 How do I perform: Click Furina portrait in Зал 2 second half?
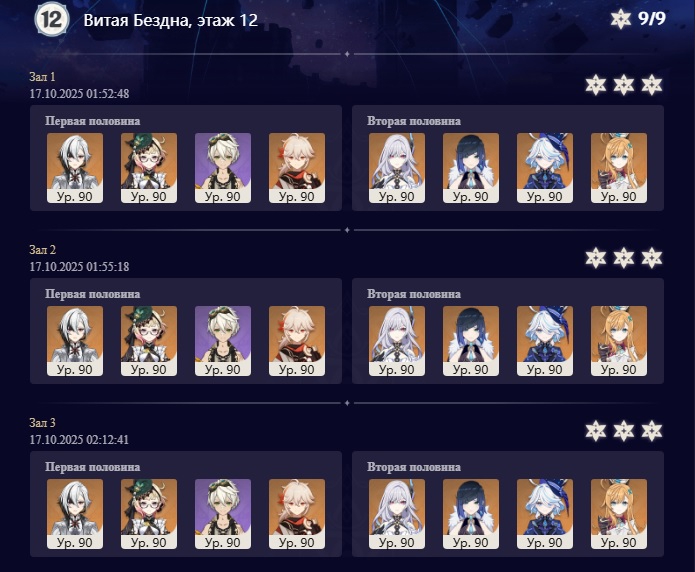pos(545,341)
